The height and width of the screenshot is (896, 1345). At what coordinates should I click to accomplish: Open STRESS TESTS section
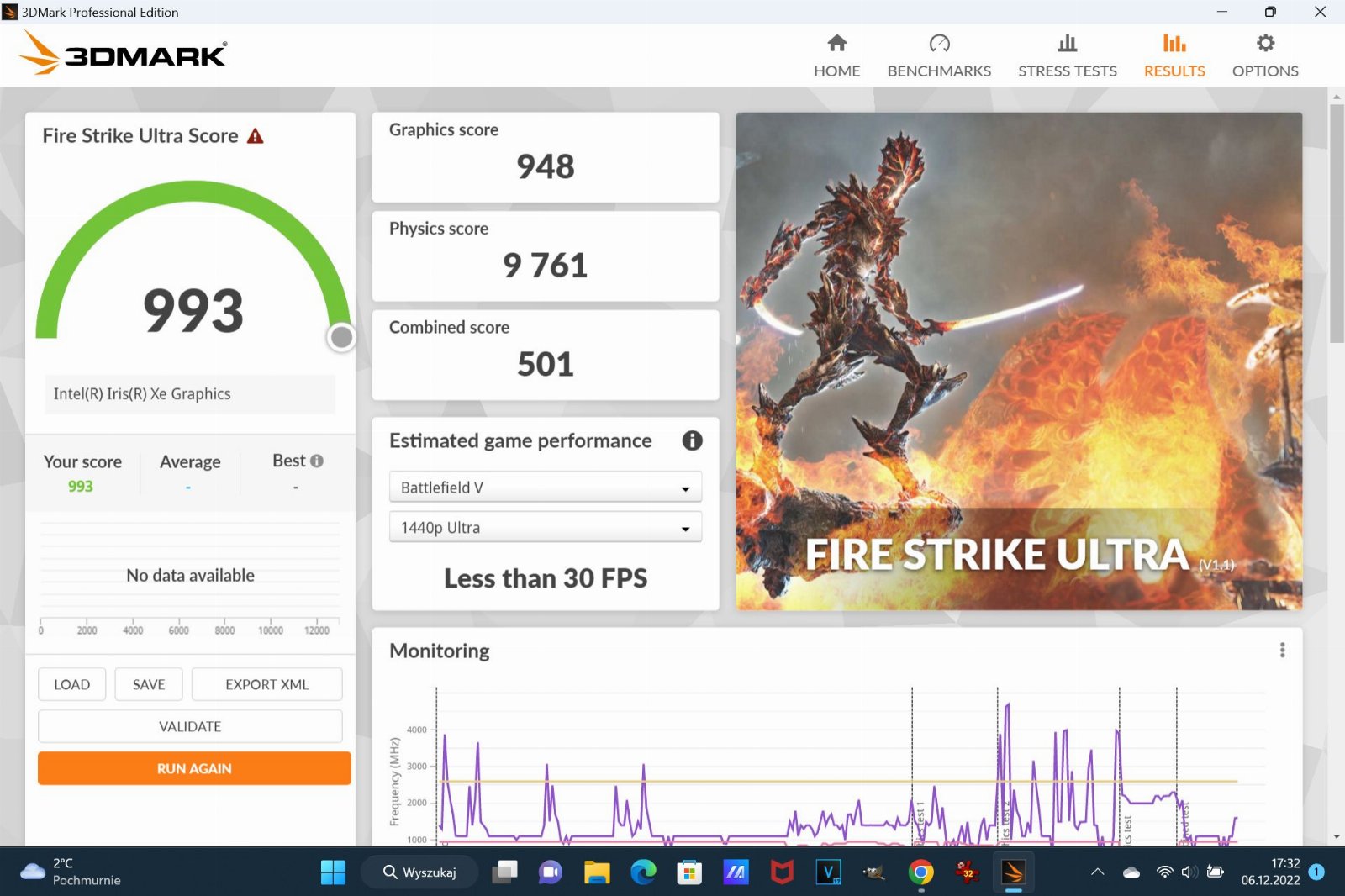(x=1068, y=56)
